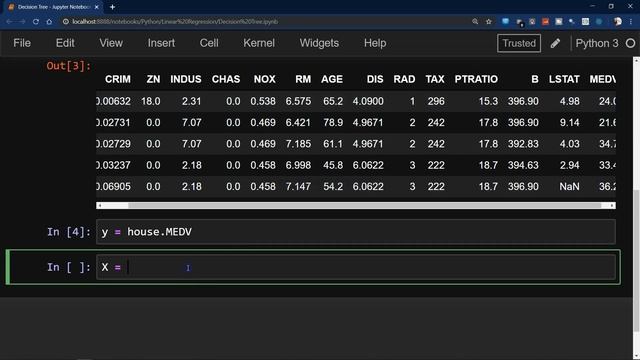Click the extension icon with the dark badge
The image size is (640, 360).
click(x=519, y=22)
